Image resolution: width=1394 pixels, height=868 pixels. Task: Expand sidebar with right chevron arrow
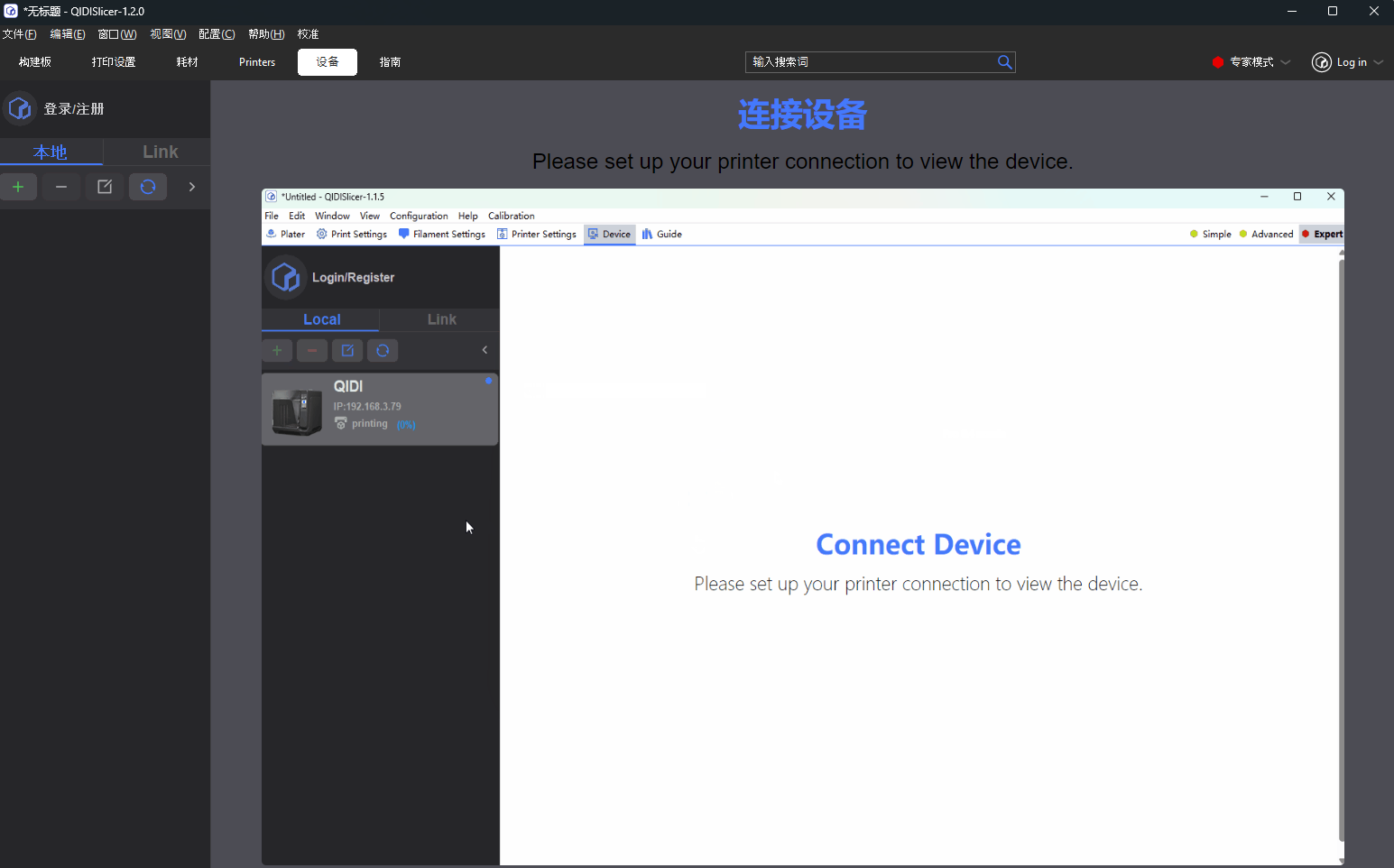[x=192, y=187]
